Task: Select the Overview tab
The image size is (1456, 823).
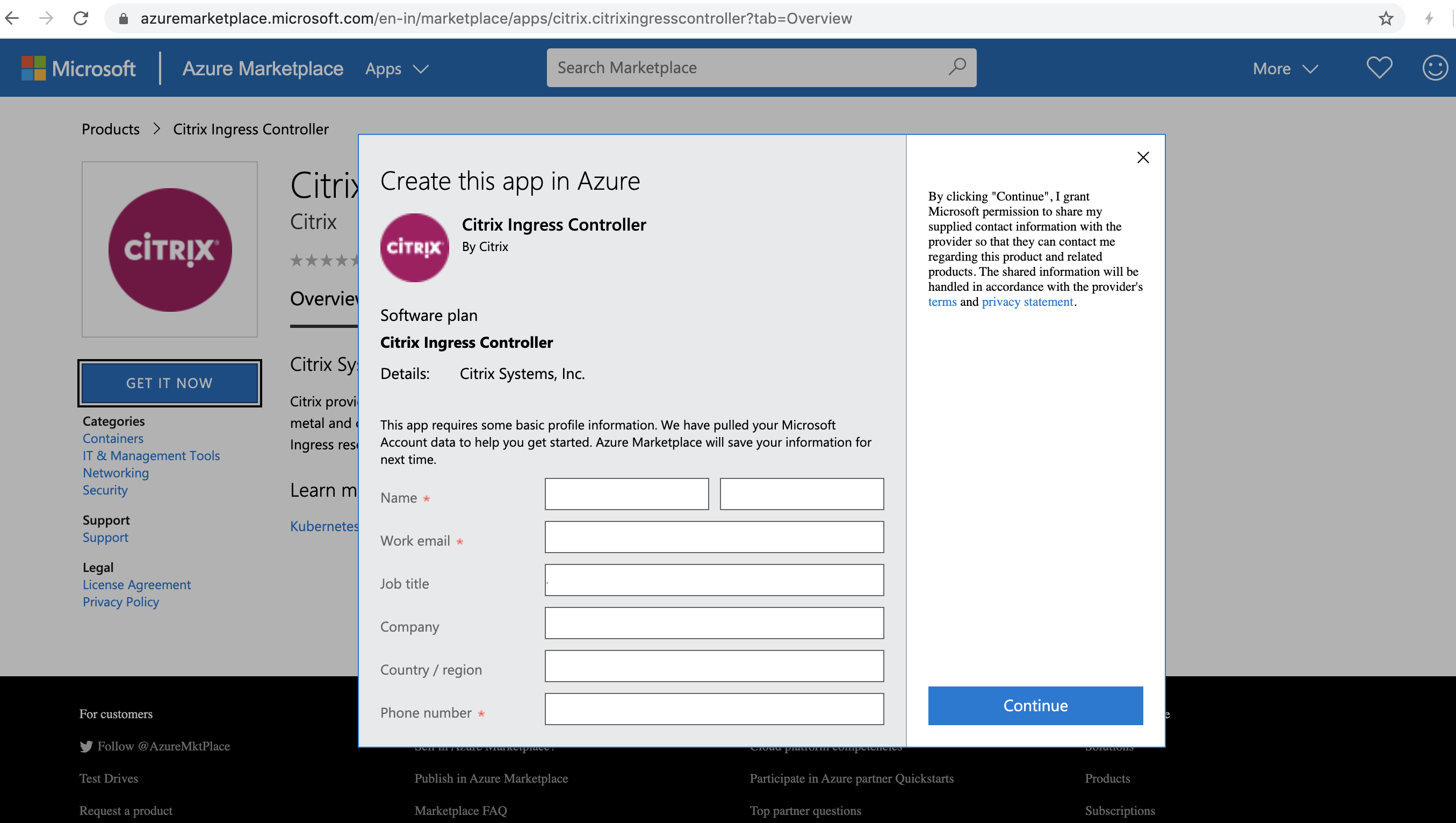Action: coord(324,299)
